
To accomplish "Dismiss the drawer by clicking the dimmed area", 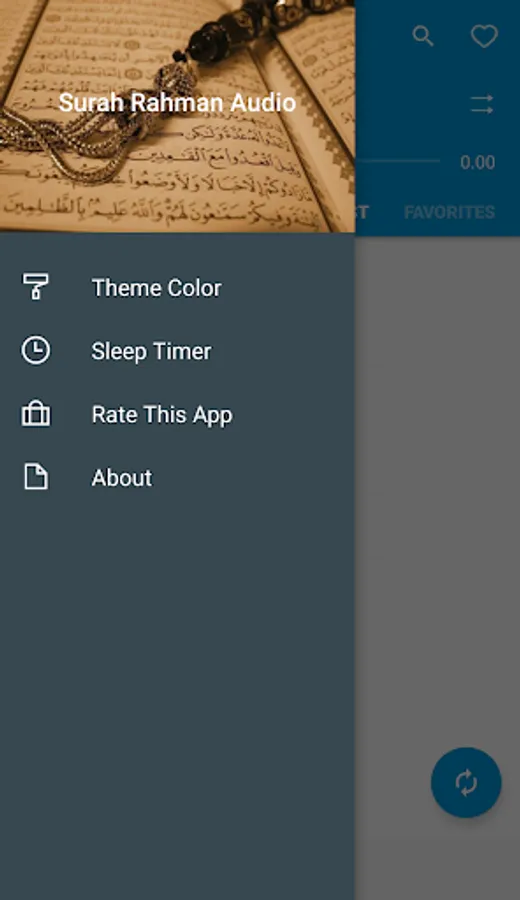I will 437,488.
